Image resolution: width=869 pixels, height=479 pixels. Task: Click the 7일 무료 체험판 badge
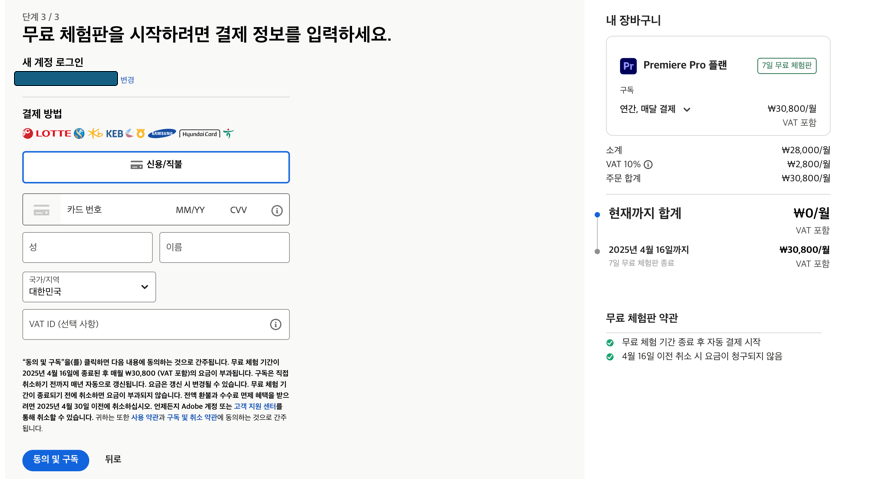786,65
